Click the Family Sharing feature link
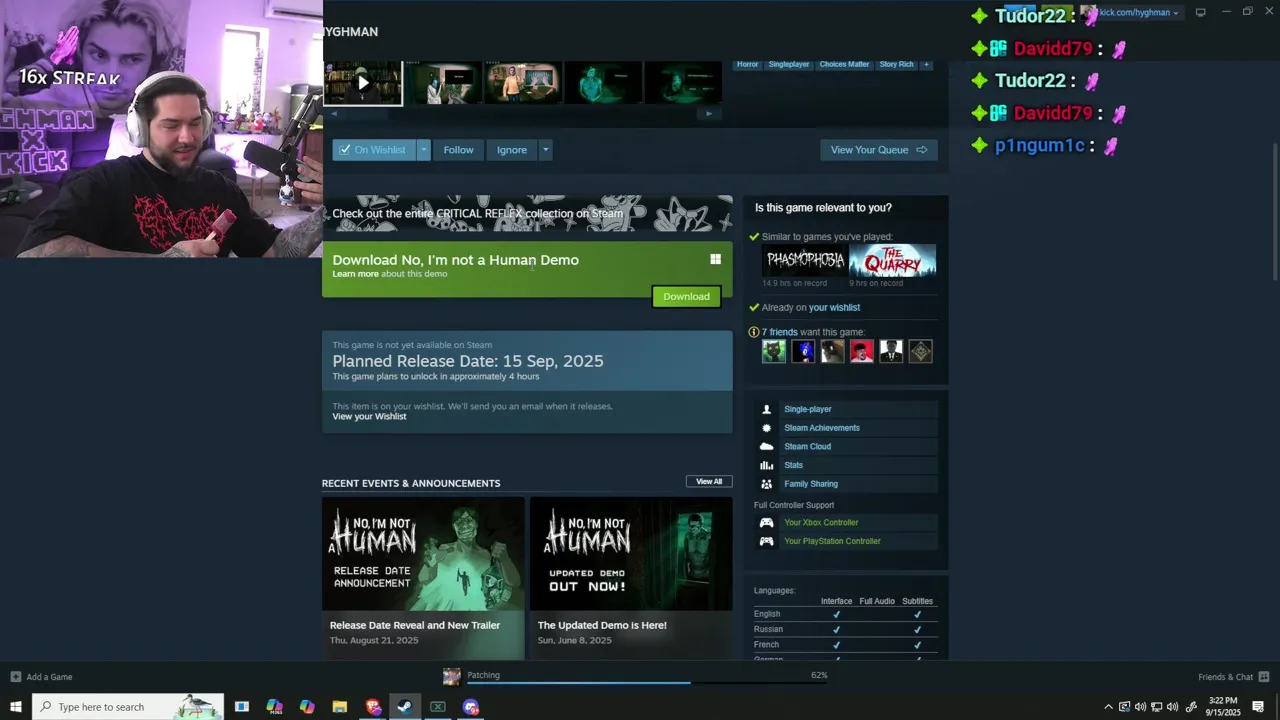Screen dimensions: 1280x720 811,484
